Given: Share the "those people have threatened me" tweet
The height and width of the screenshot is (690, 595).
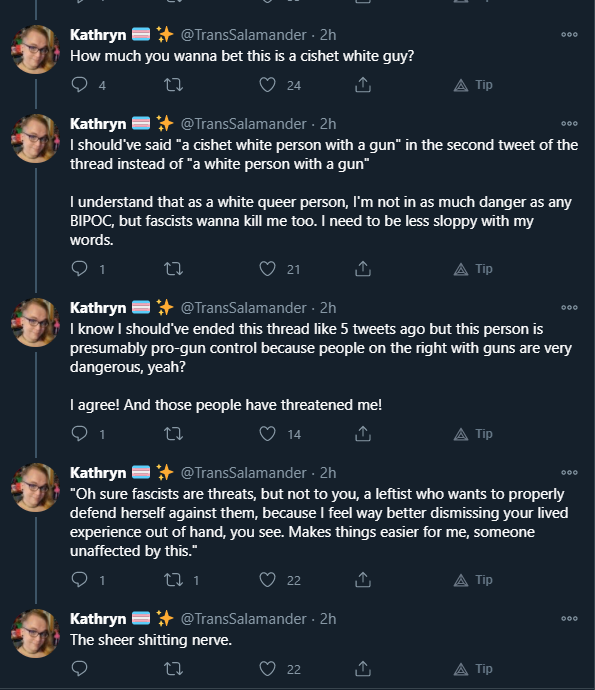Looking at the screenshot, I should tap(363, 433).
